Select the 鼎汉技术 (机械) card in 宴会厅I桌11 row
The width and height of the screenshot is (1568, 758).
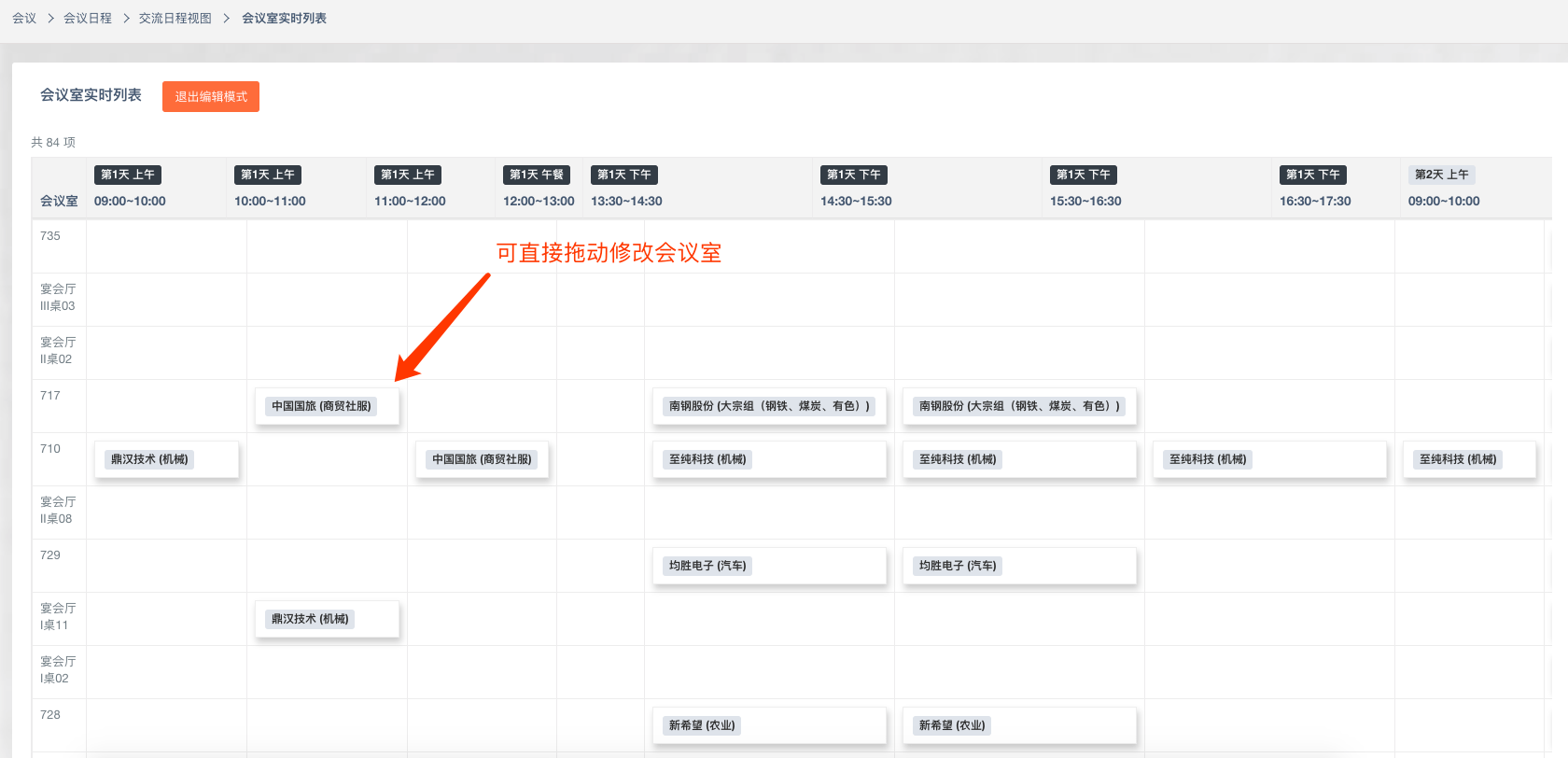[x=327, y=619]
